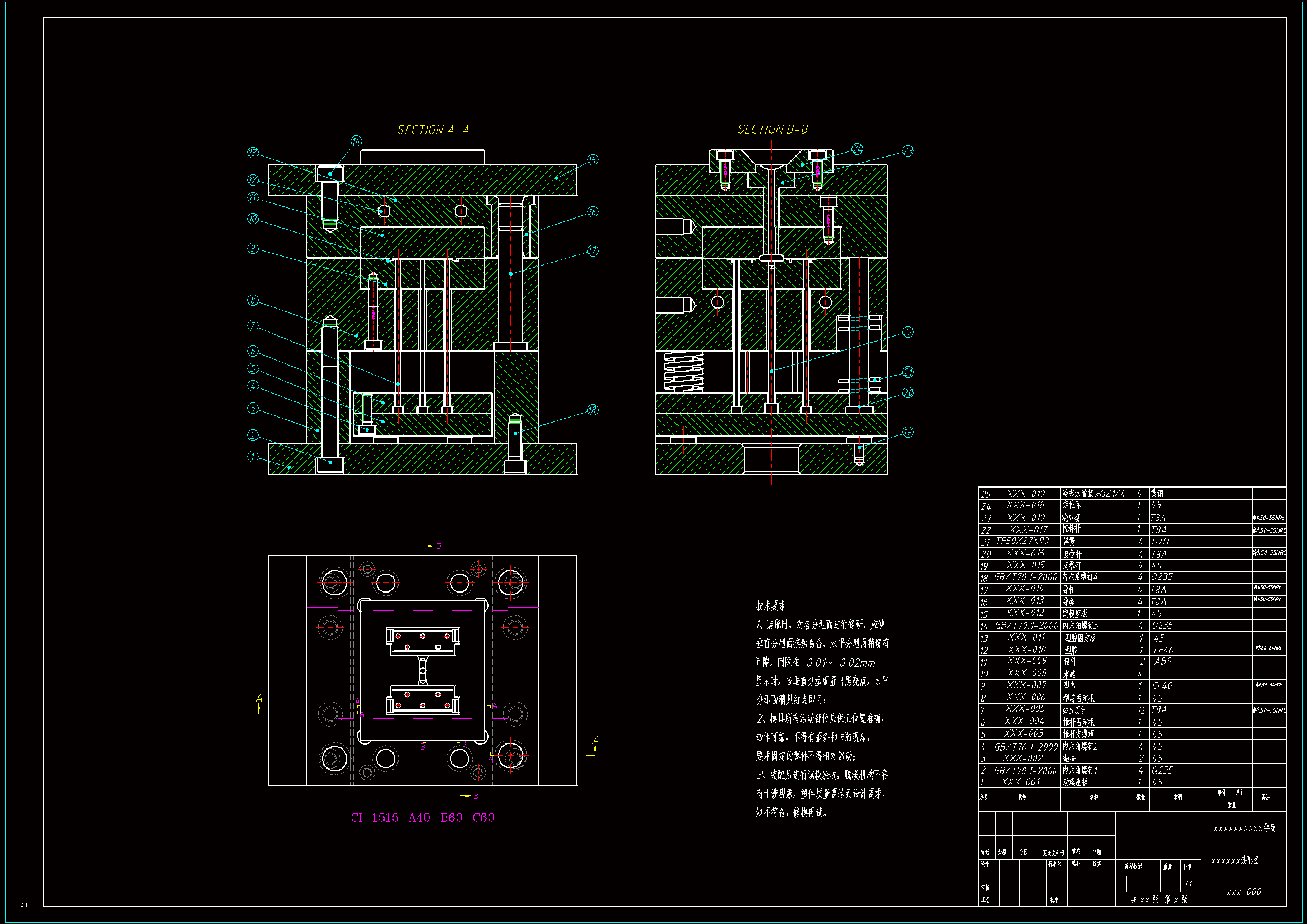Select balloon callout number 15
Screen dimensions: 1307x924
point(593,160)
